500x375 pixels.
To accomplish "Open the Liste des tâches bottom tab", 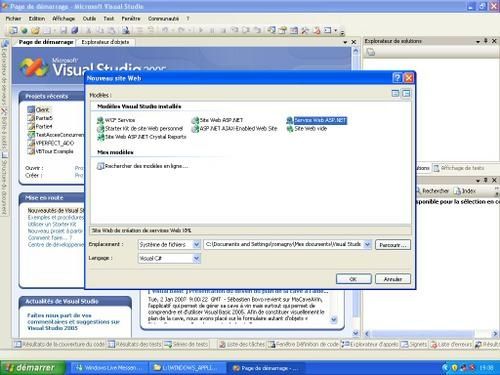I will tap(242, 344).
